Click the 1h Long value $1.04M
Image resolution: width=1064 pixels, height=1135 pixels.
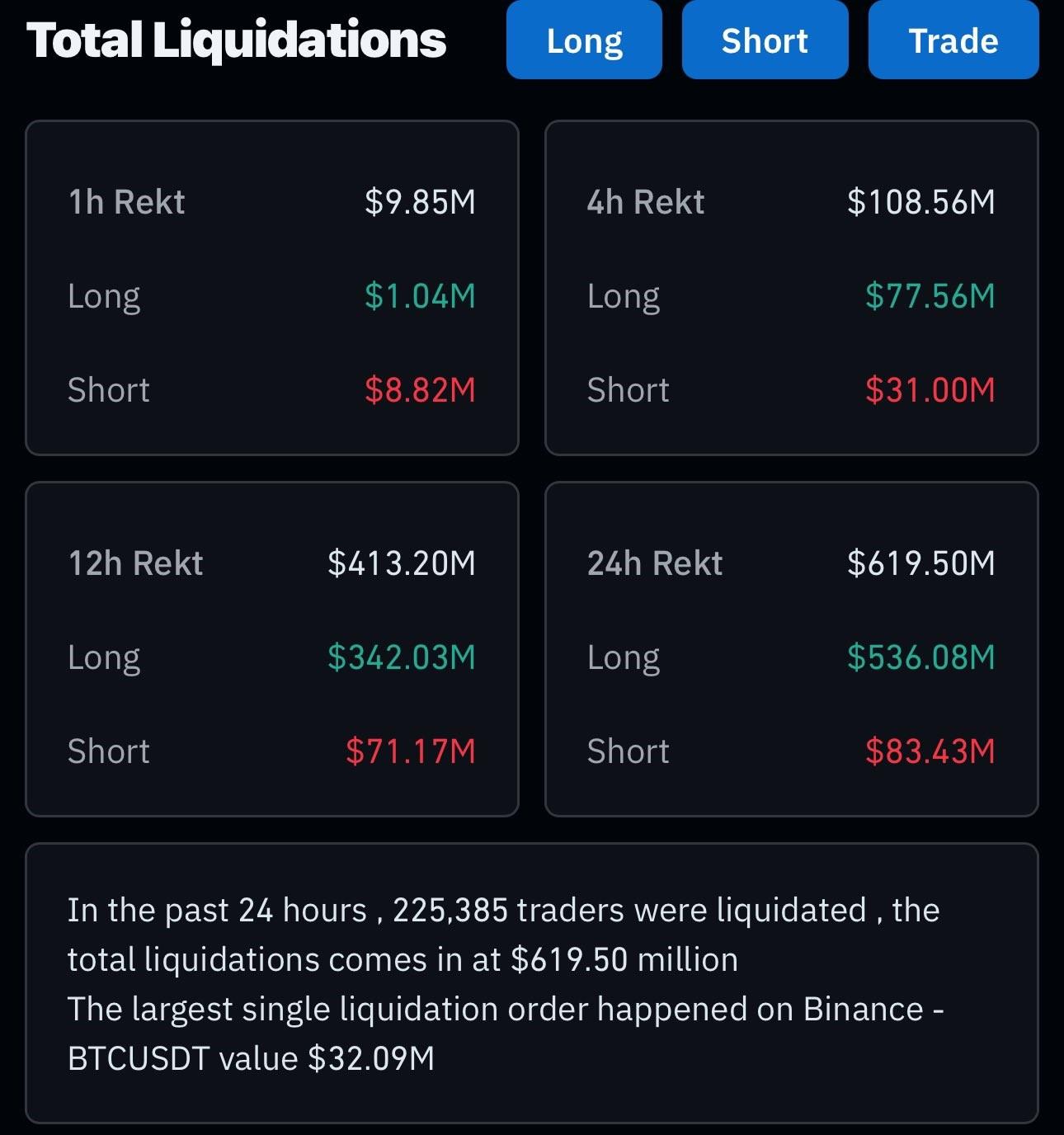420,296
